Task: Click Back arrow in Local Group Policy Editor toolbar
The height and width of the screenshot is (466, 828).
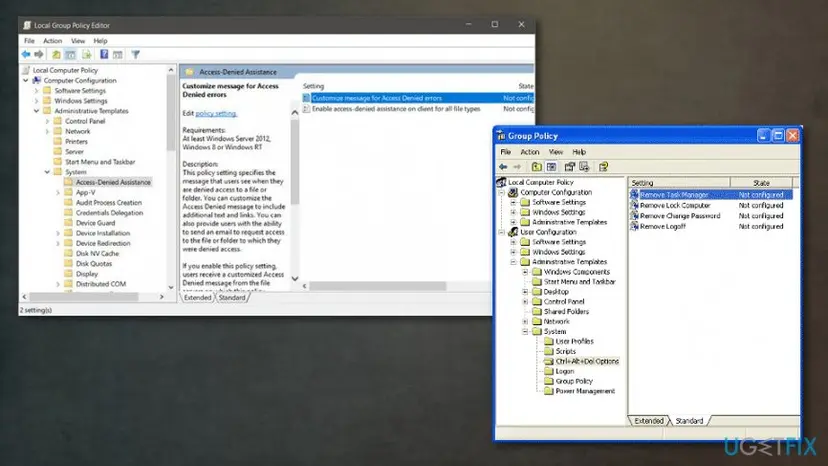Action: [x=25, y=54]
